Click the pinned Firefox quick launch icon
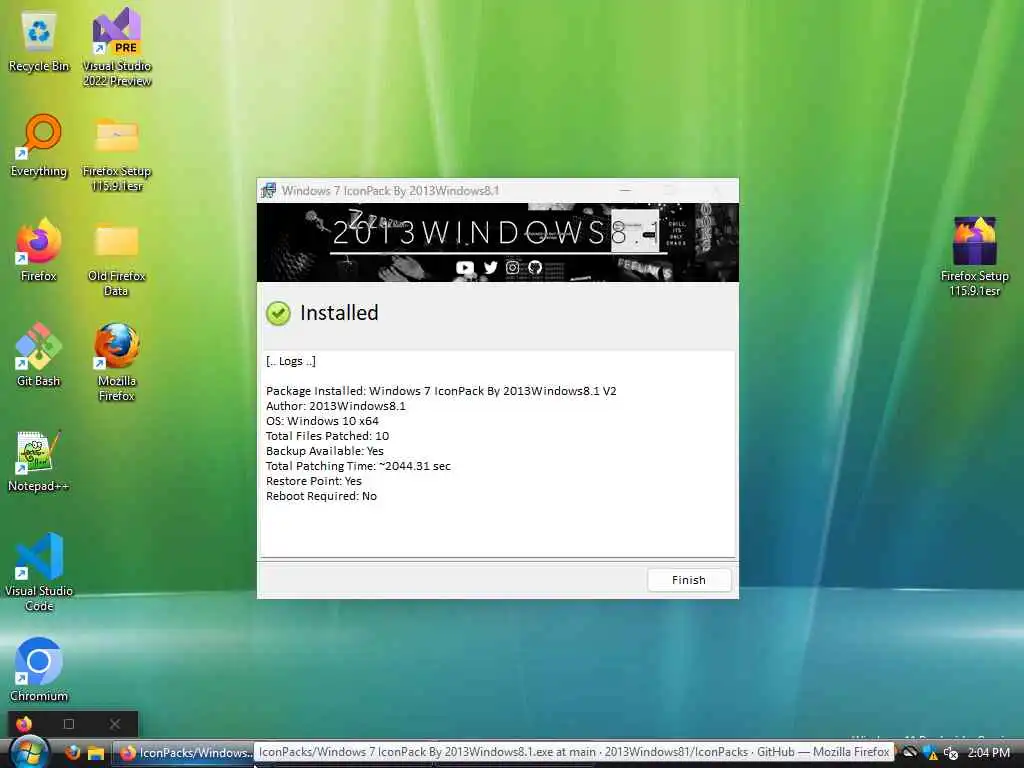The image size is (1024, 768). tap(72, 752)
